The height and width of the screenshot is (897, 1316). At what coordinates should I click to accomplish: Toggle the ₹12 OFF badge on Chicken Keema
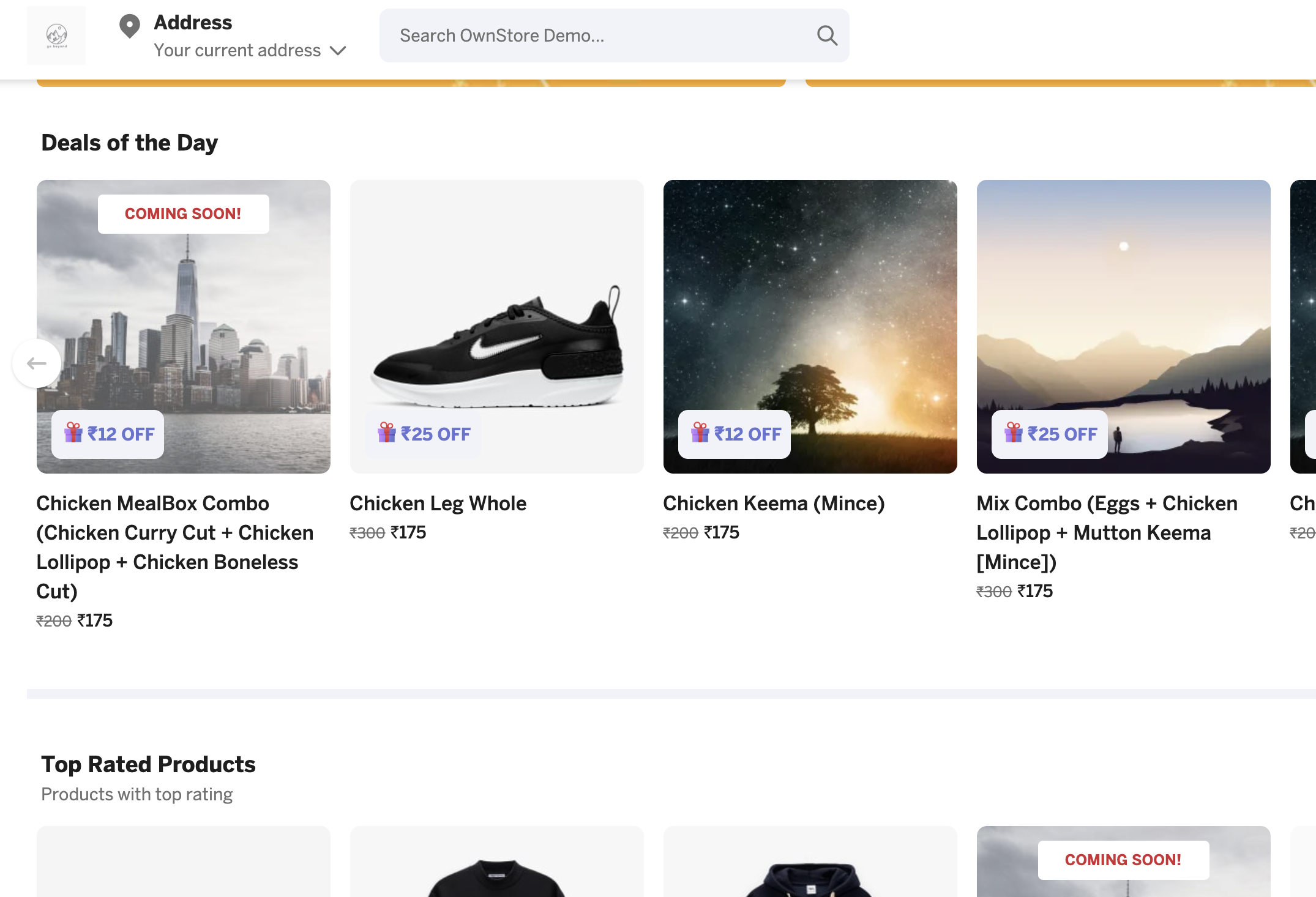[x=733, y=434]
